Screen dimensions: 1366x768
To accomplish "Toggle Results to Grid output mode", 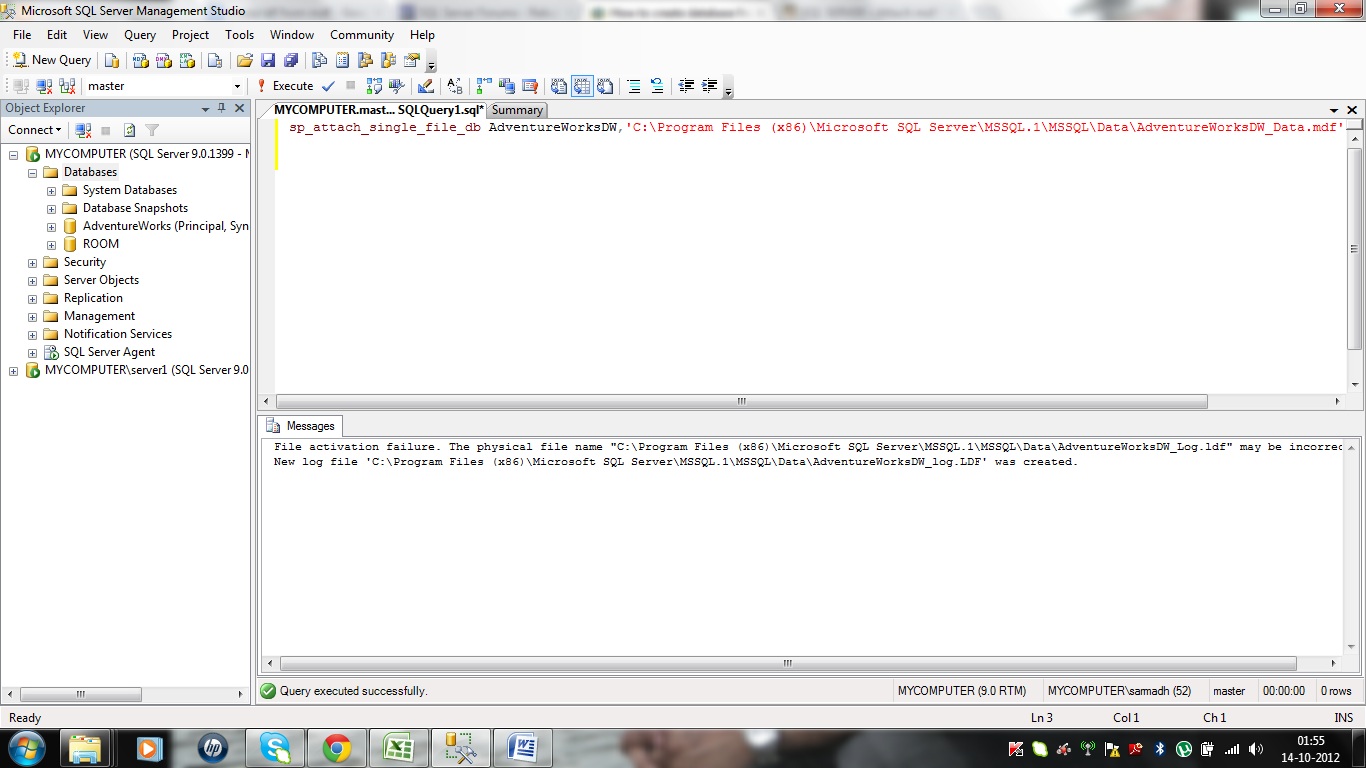I will coord(582,86).
